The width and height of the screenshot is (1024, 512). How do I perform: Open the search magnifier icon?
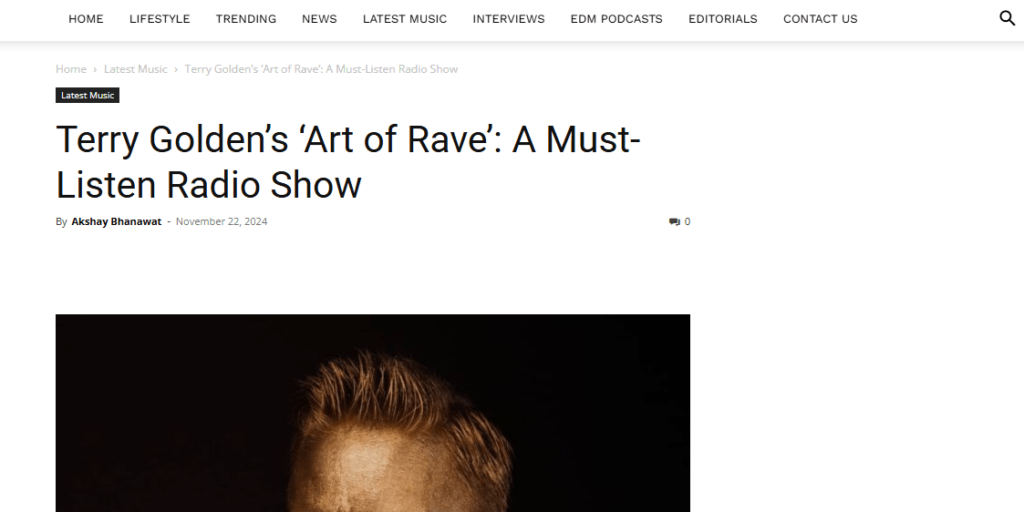pyautogui.click(x=1007, y=18)
